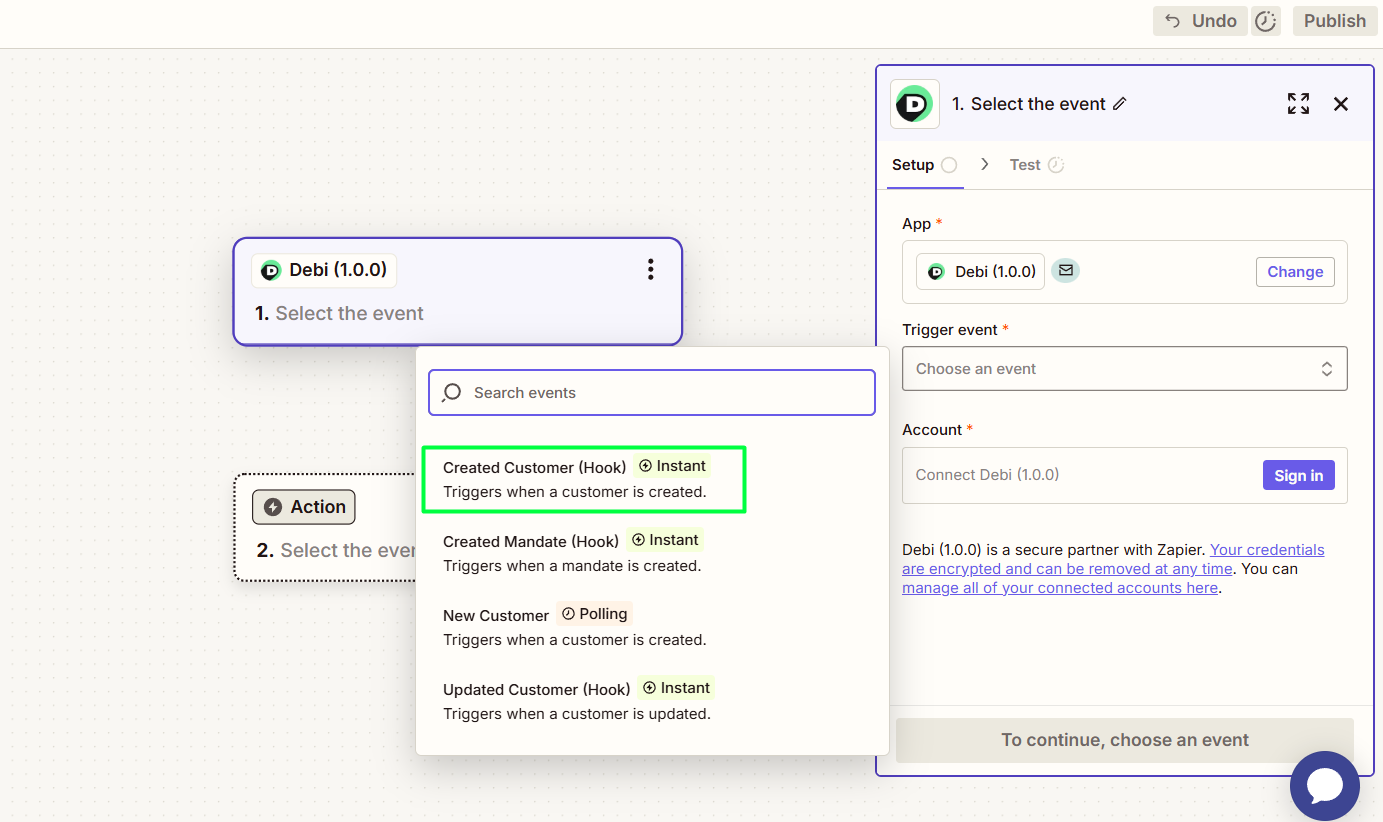
Task: Click the Change button for the app
Action: (1295, 272)
